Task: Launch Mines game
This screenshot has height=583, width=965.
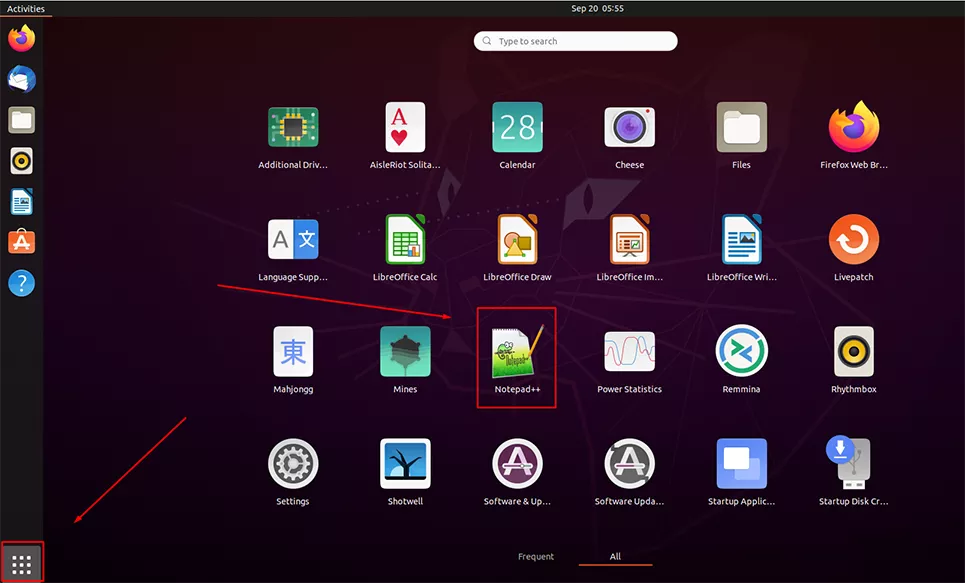Action: 405,352
